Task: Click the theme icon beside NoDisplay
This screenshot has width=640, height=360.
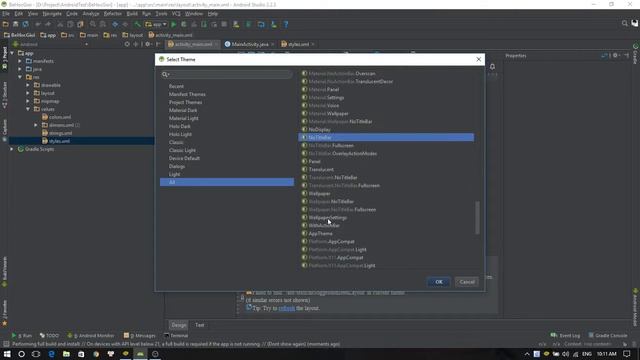Action: (x=304, y=129)
